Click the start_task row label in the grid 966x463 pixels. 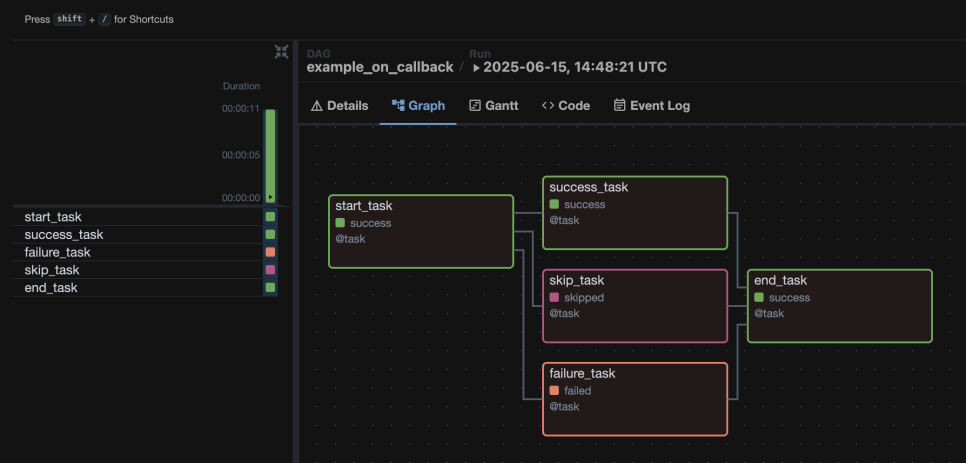53,217
